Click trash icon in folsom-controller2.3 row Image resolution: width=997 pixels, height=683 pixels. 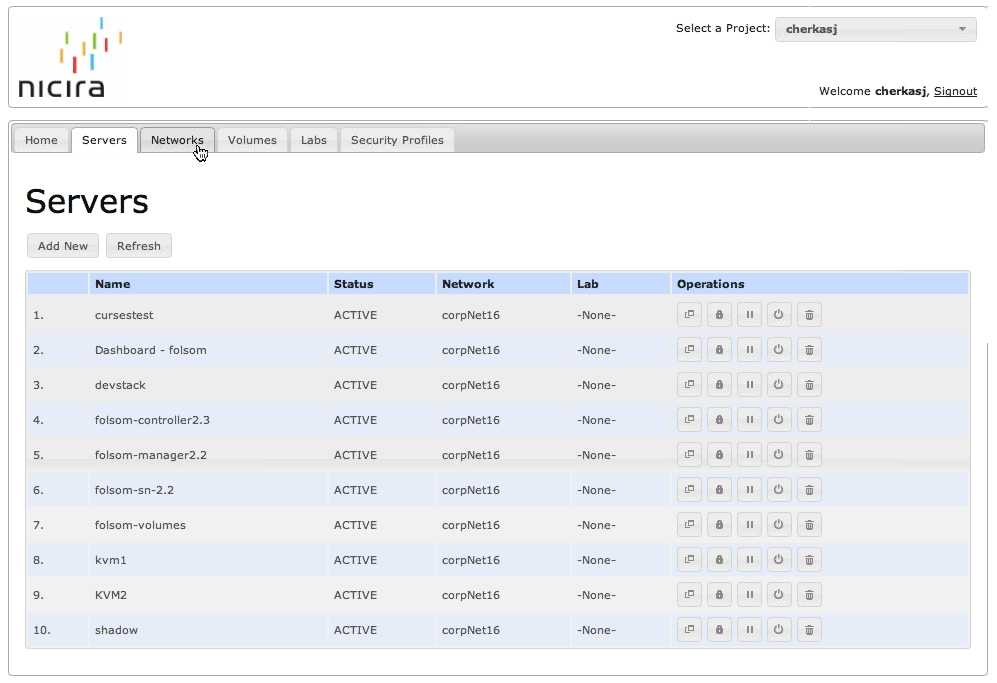[x=809, y=420]
